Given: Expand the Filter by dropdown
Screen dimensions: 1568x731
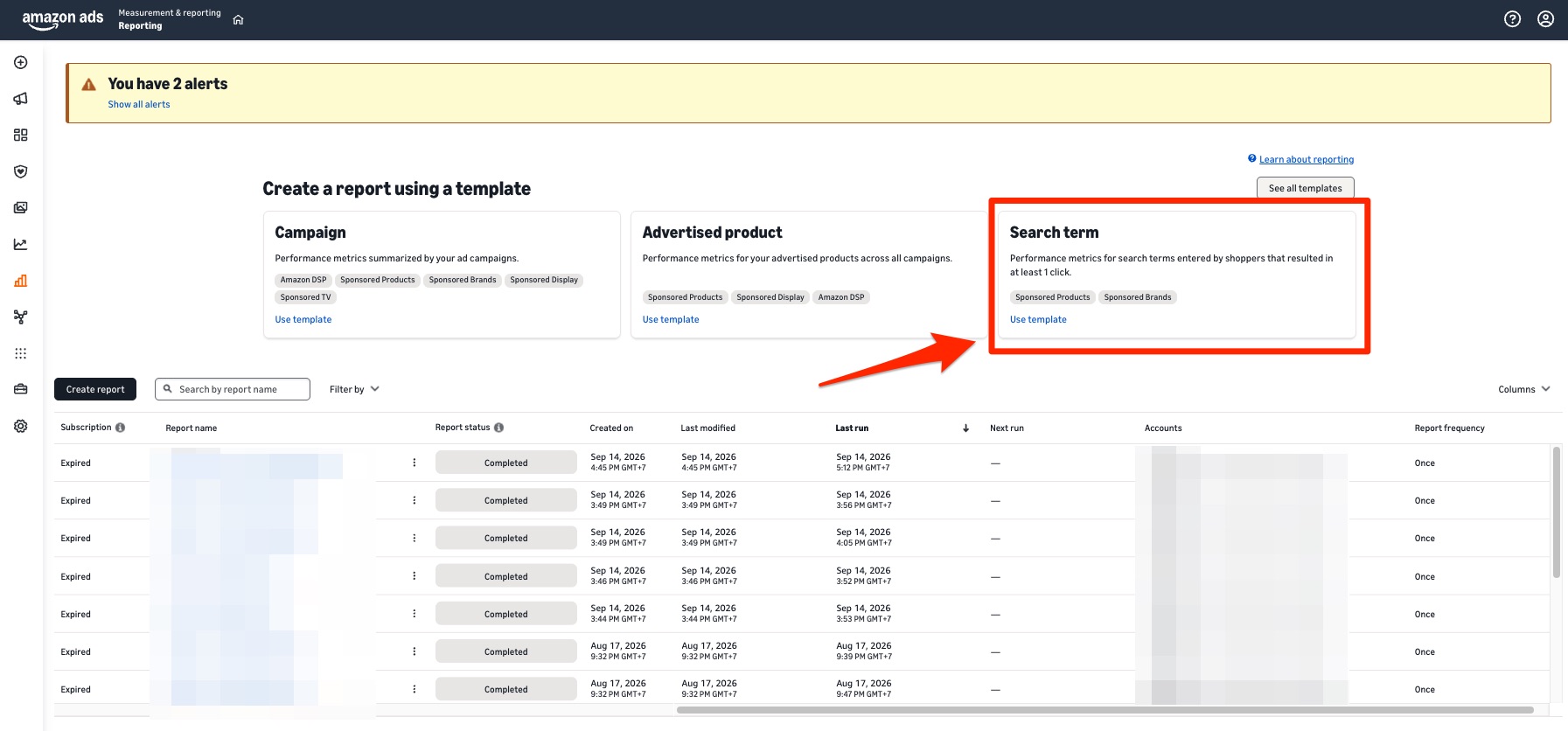Looking at the screenshot, I should coord(354,389).
